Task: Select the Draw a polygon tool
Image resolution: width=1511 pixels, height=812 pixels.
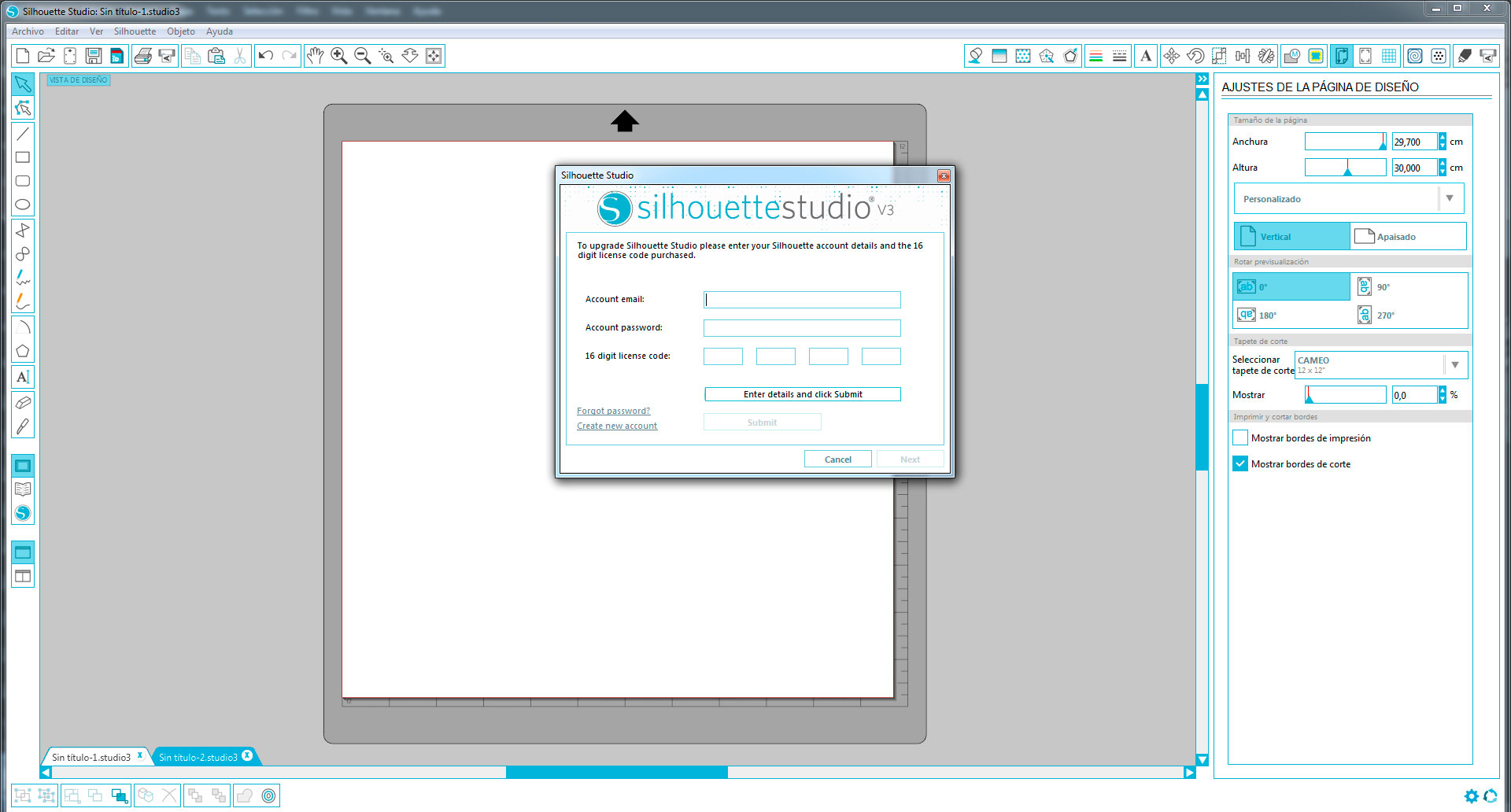Action: 23,351
